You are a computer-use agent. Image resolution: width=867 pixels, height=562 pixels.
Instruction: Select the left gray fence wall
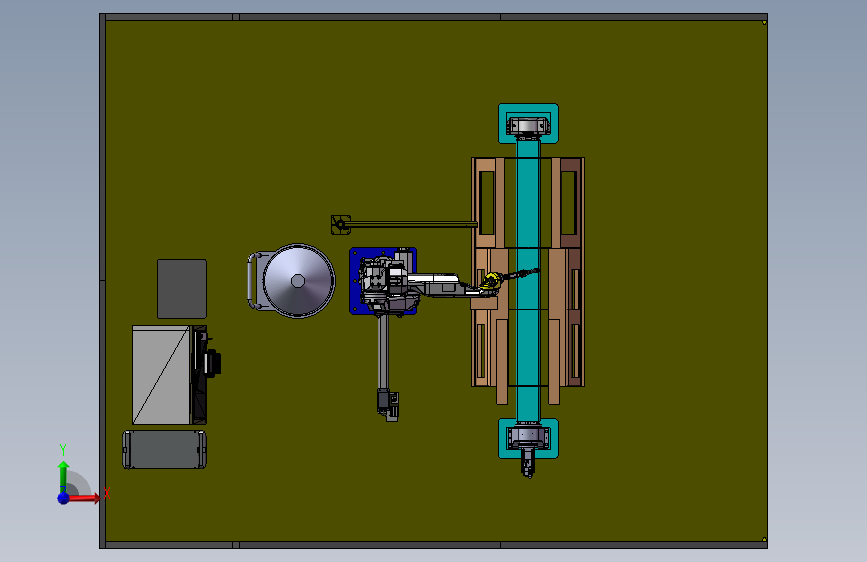tap(102, 281)
